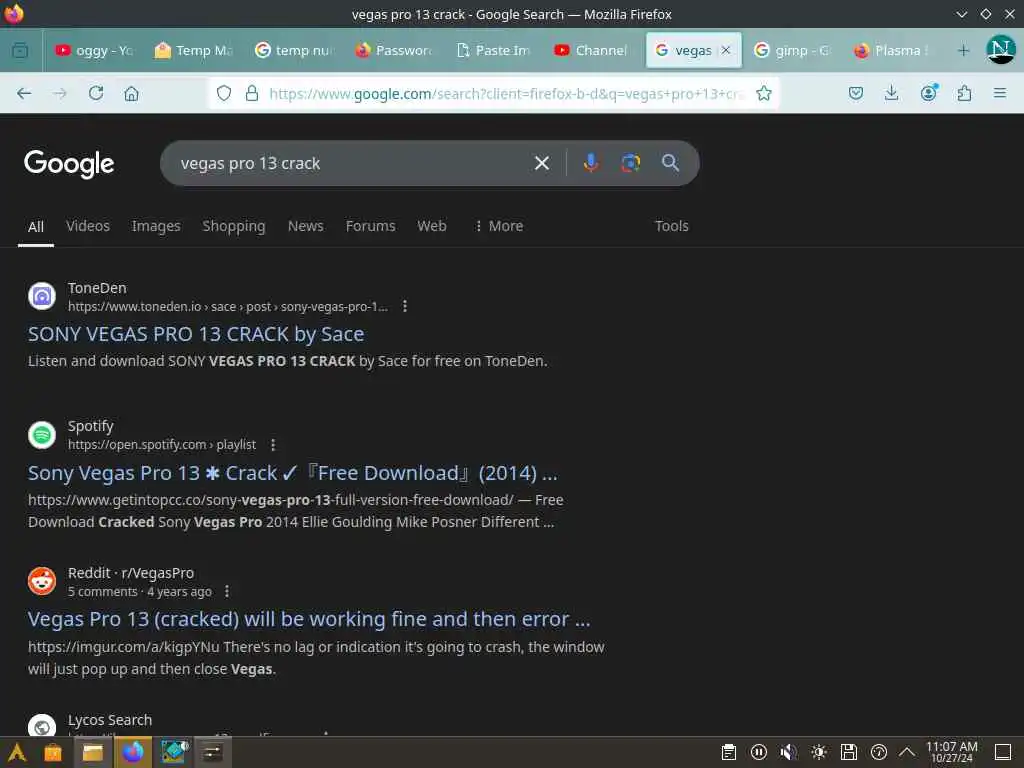
Task: Open the file manager taskbar icon
Action: click(x=93, y=752)
